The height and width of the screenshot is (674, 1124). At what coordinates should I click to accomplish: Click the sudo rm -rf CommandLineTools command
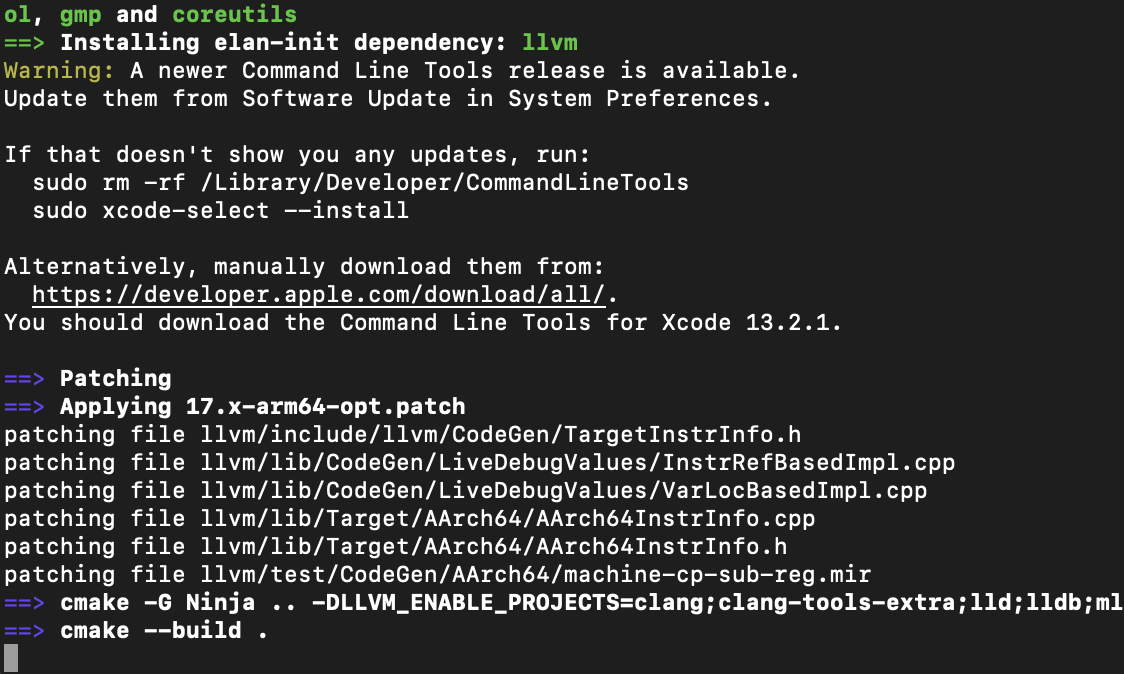click(361, 183)
